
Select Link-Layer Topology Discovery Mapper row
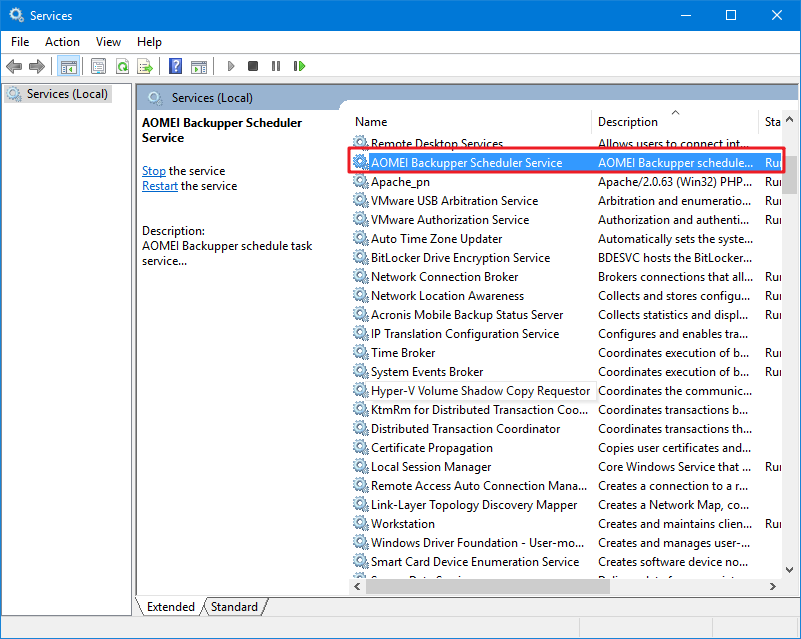click(x=566, y=505)
